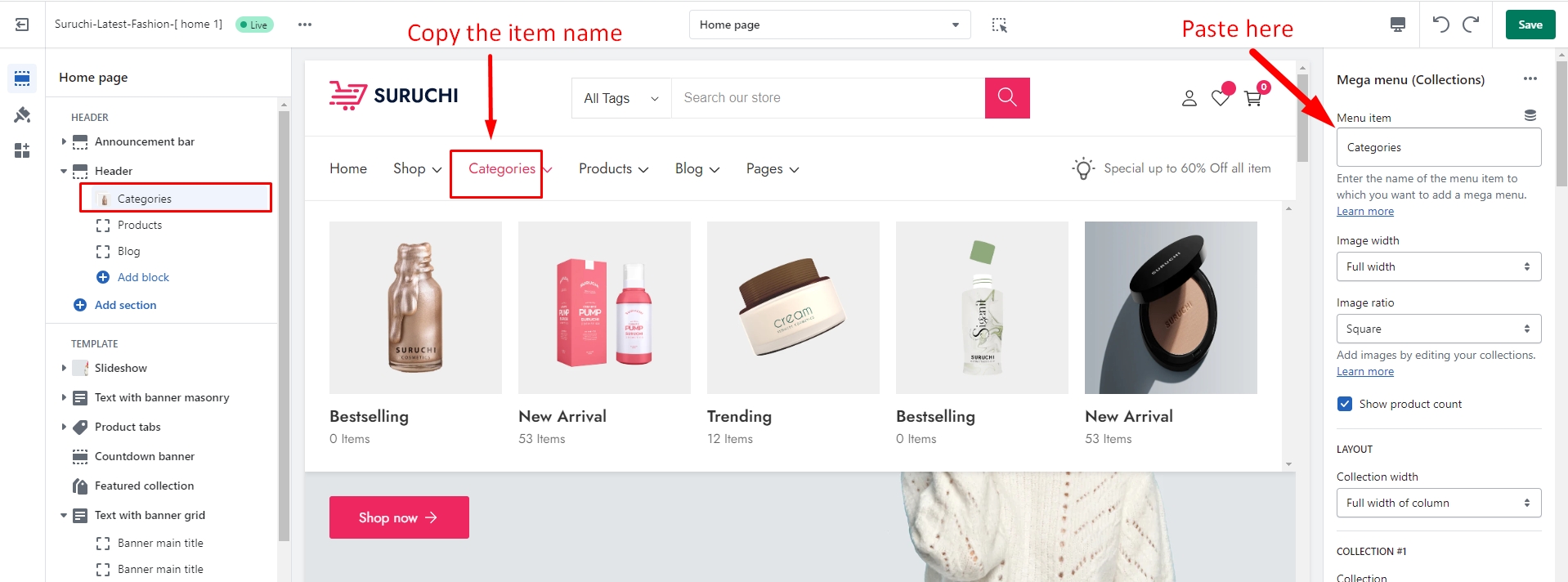Screen dimensions: 1568x582
Task: Open the Image ratio dropdown
Action: [1438, 329]
